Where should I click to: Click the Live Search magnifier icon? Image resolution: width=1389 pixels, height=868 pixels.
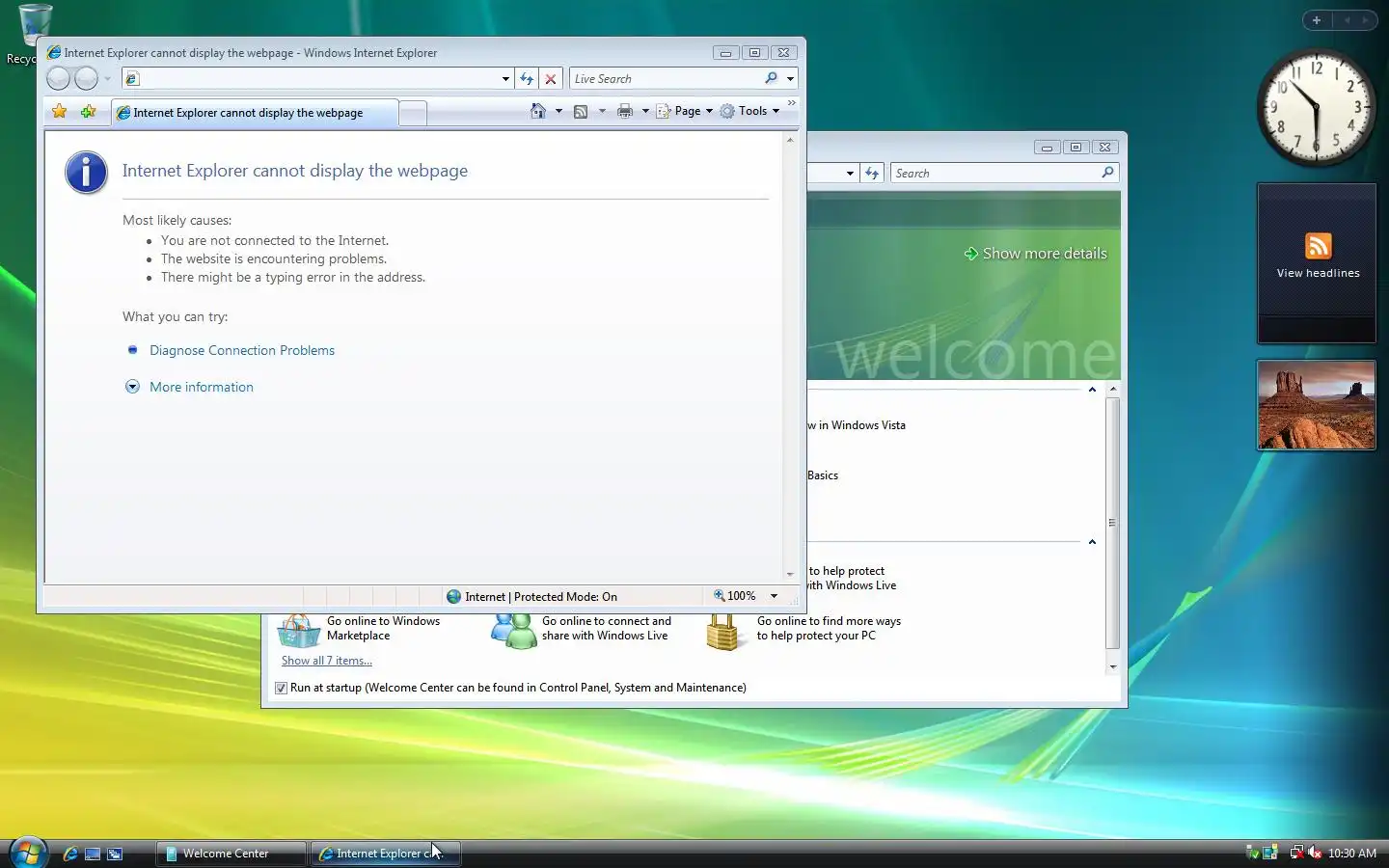pyautogui.click(x=772, y=79)
